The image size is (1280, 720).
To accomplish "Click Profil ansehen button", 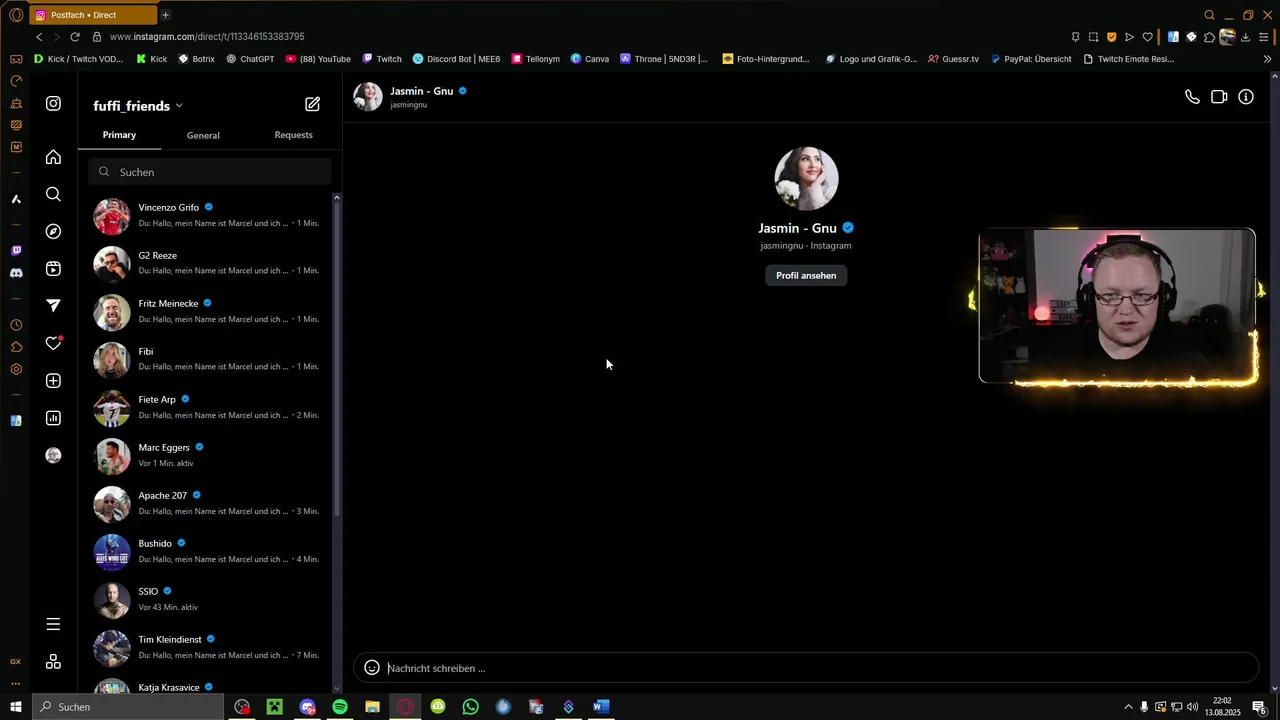I will click(x=806, y=275).
